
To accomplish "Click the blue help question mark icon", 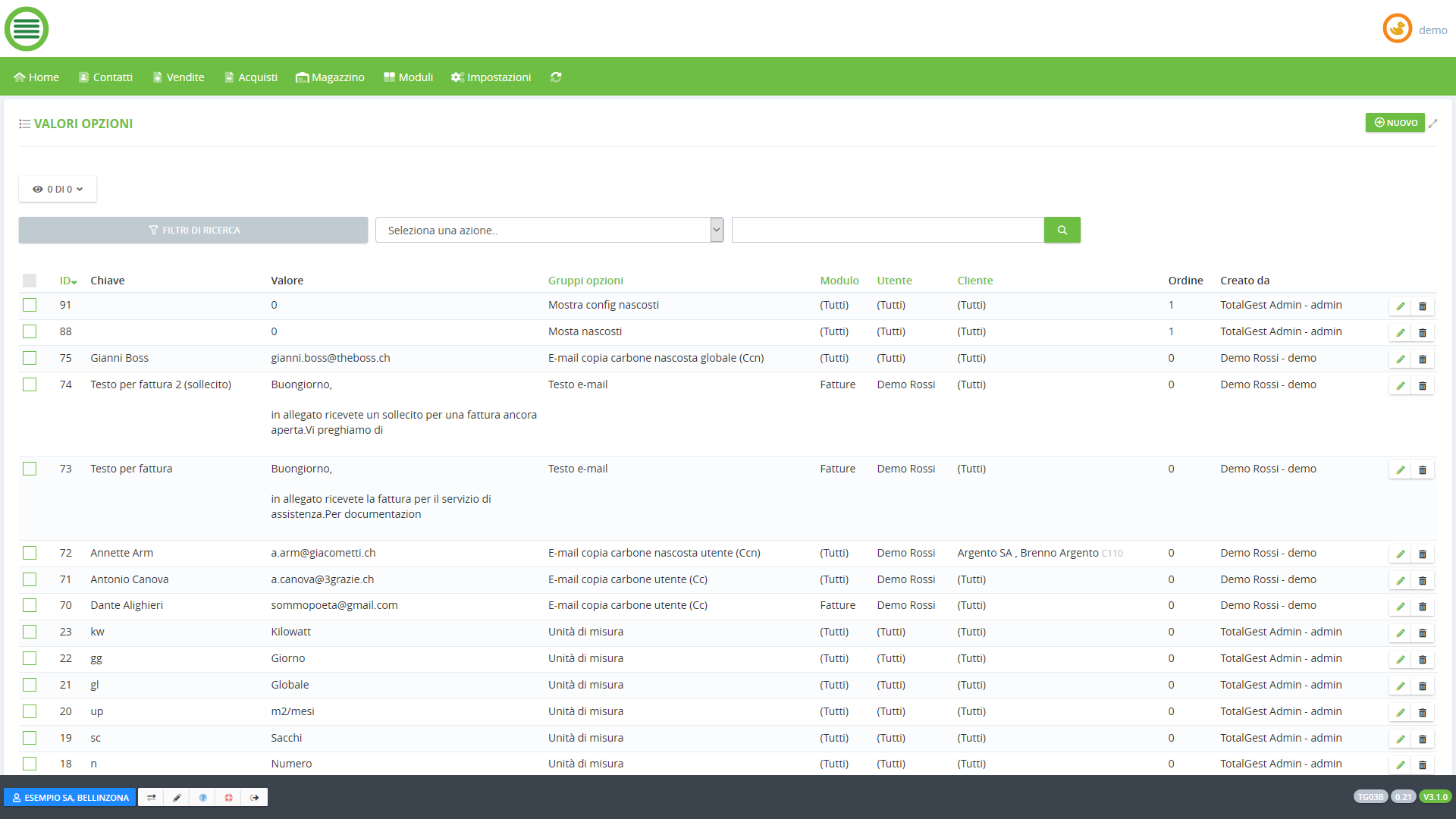I will click(x=202, y=798).
